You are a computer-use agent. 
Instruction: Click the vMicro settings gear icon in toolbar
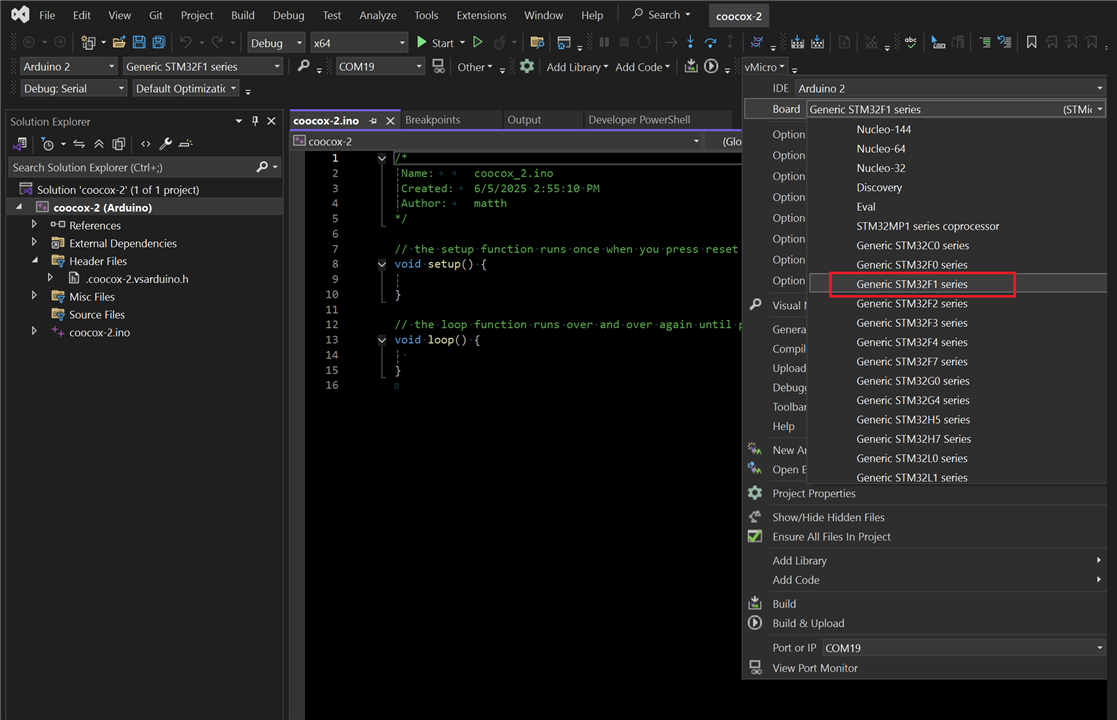[527, 67]
